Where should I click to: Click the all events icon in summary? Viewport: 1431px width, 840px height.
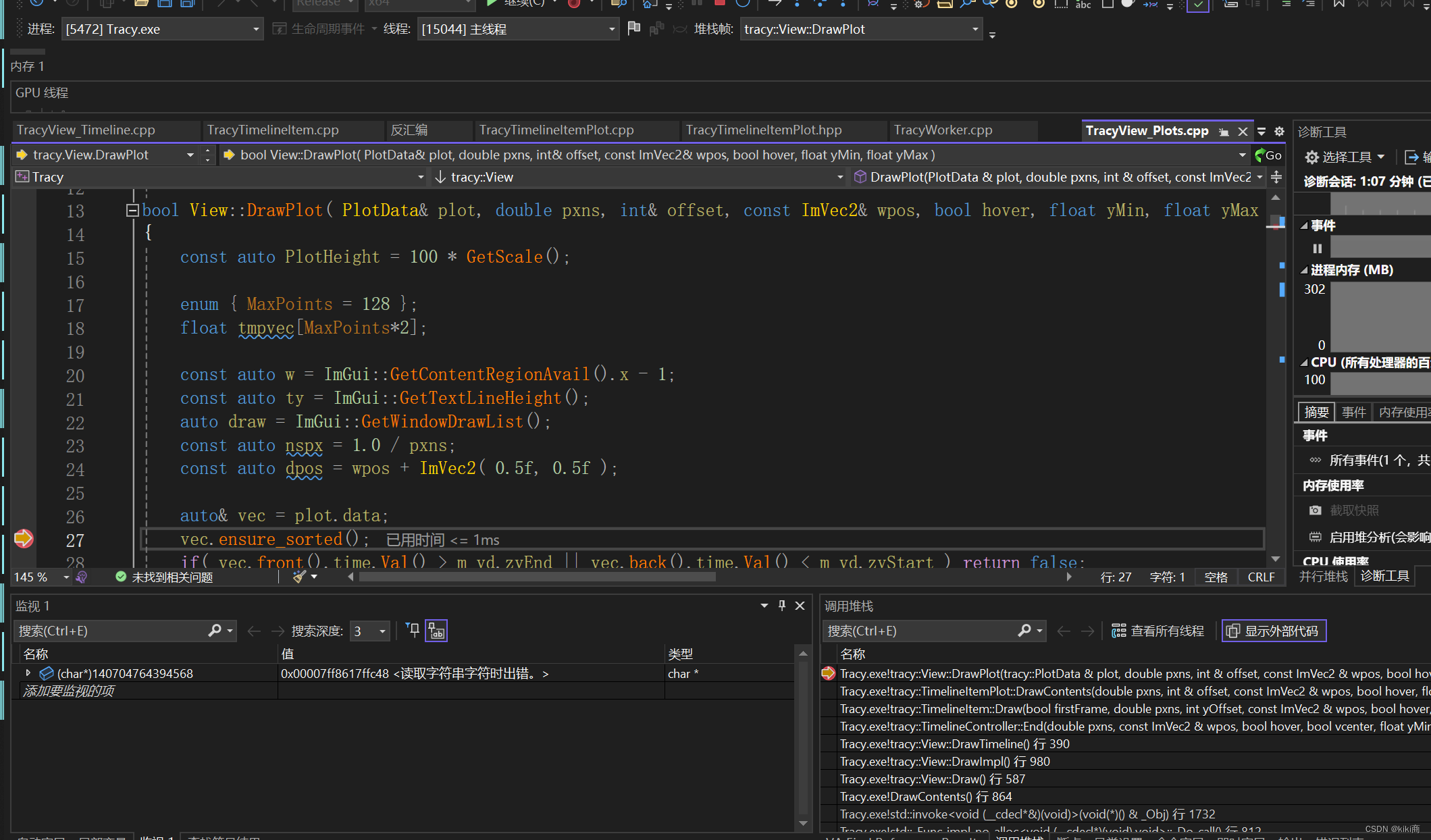(x=1316, y=461)
